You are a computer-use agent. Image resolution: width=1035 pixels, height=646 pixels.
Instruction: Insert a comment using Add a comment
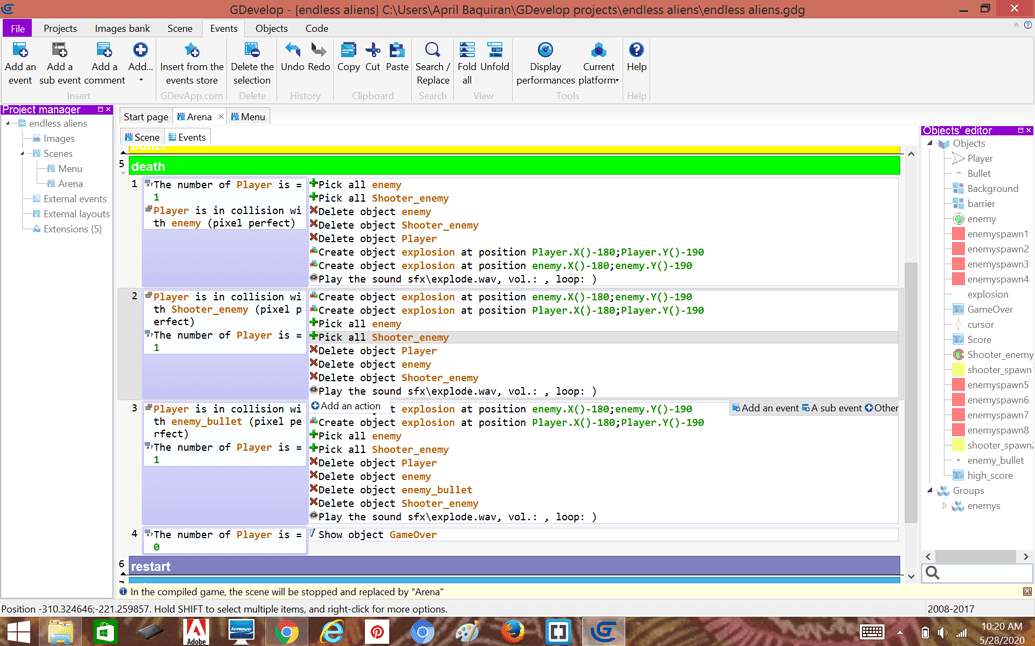click(x=104, y=51)
